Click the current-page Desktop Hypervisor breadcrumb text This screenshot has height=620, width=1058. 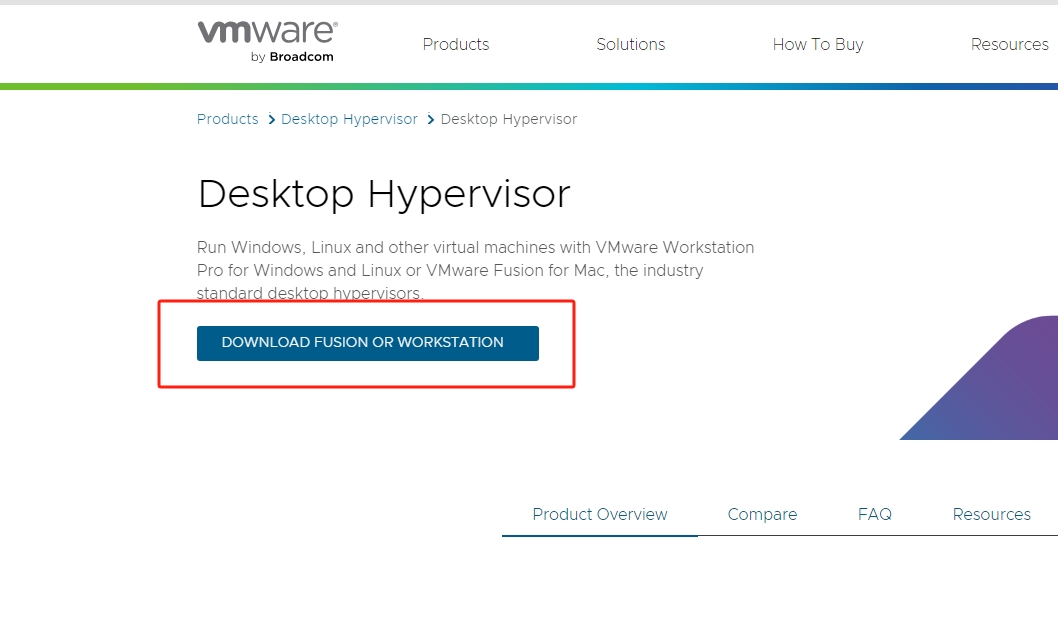coord(509,119)
